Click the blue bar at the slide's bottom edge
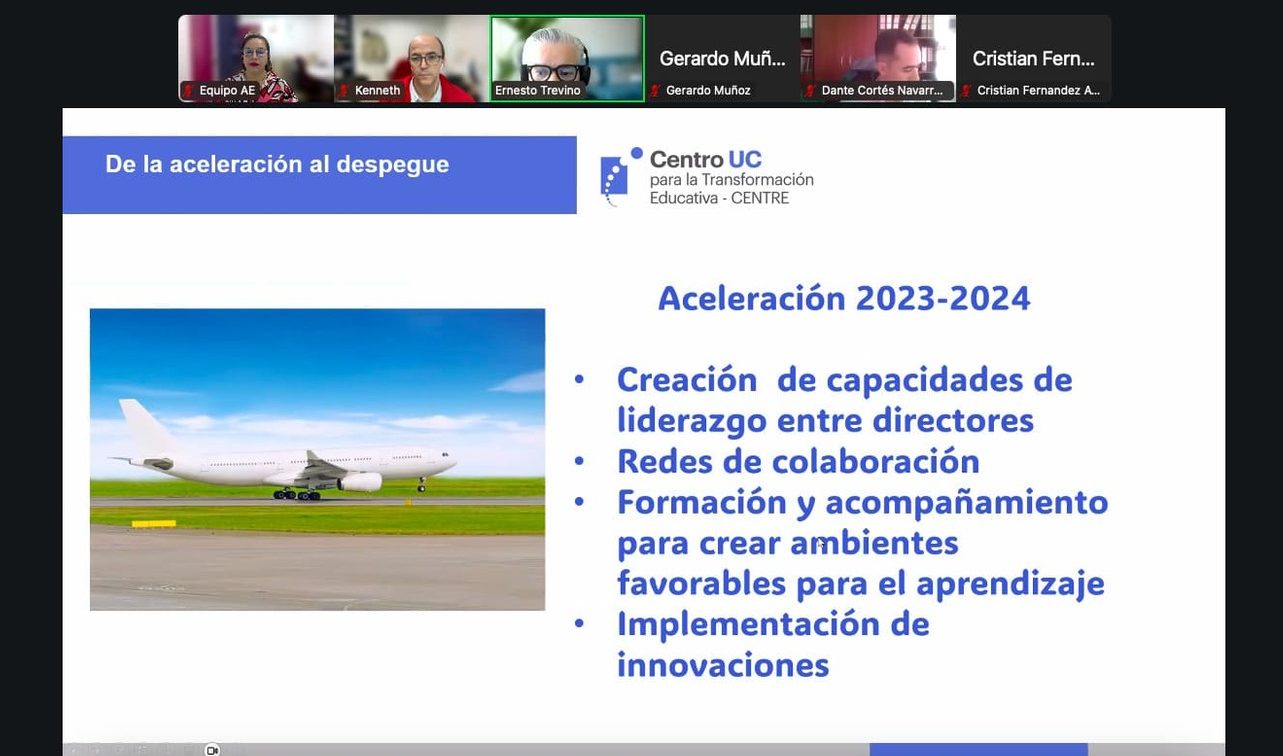This screenshot has width=1283, height=756. 978,749
